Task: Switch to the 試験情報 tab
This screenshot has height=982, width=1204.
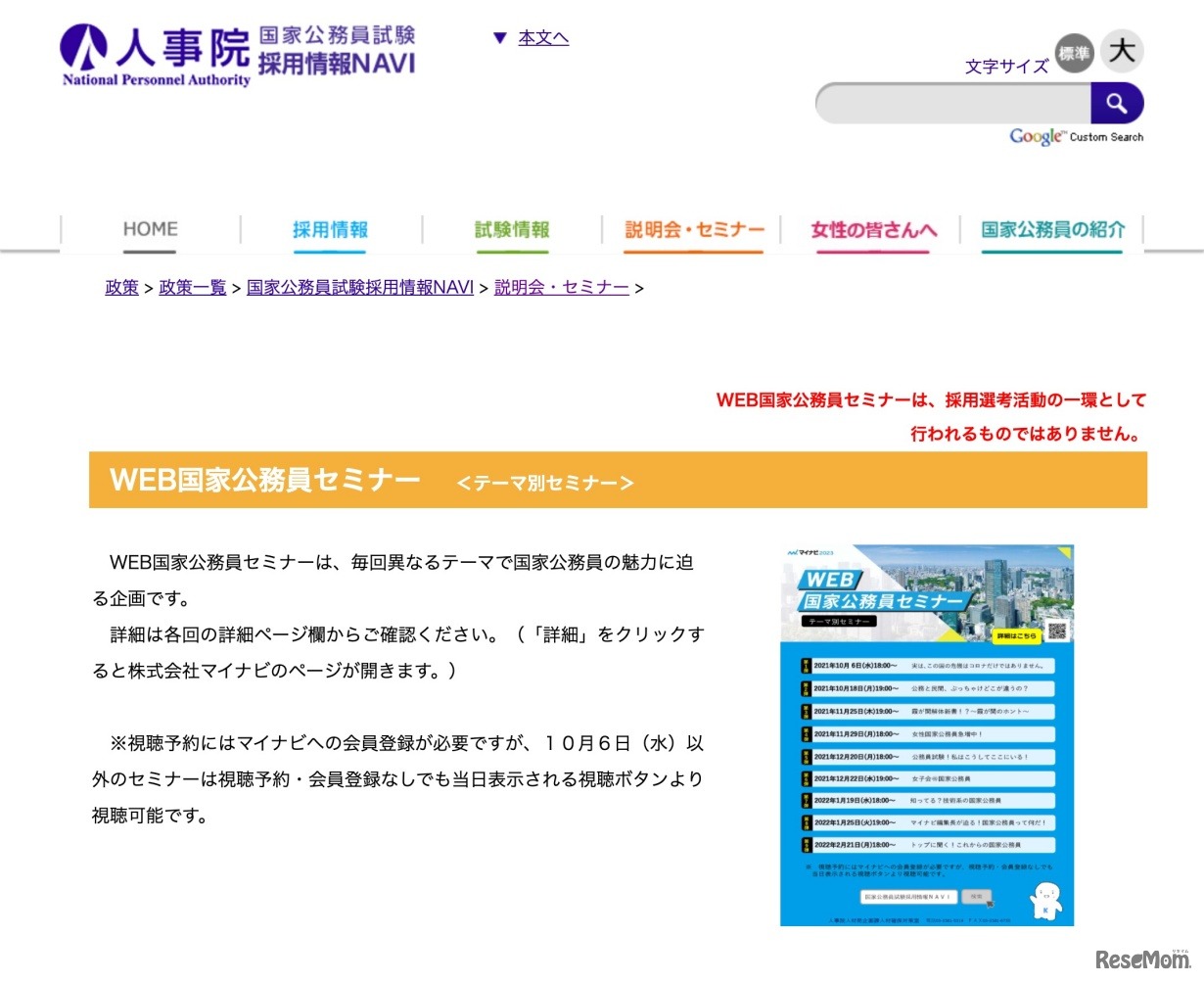Action: (511, 229)
